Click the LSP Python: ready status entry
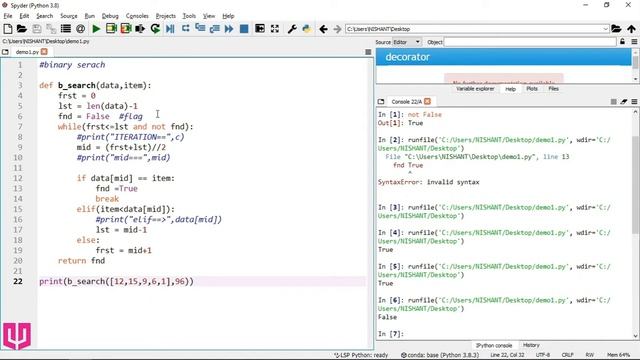The image size is (640, 360). click(361, 355)
